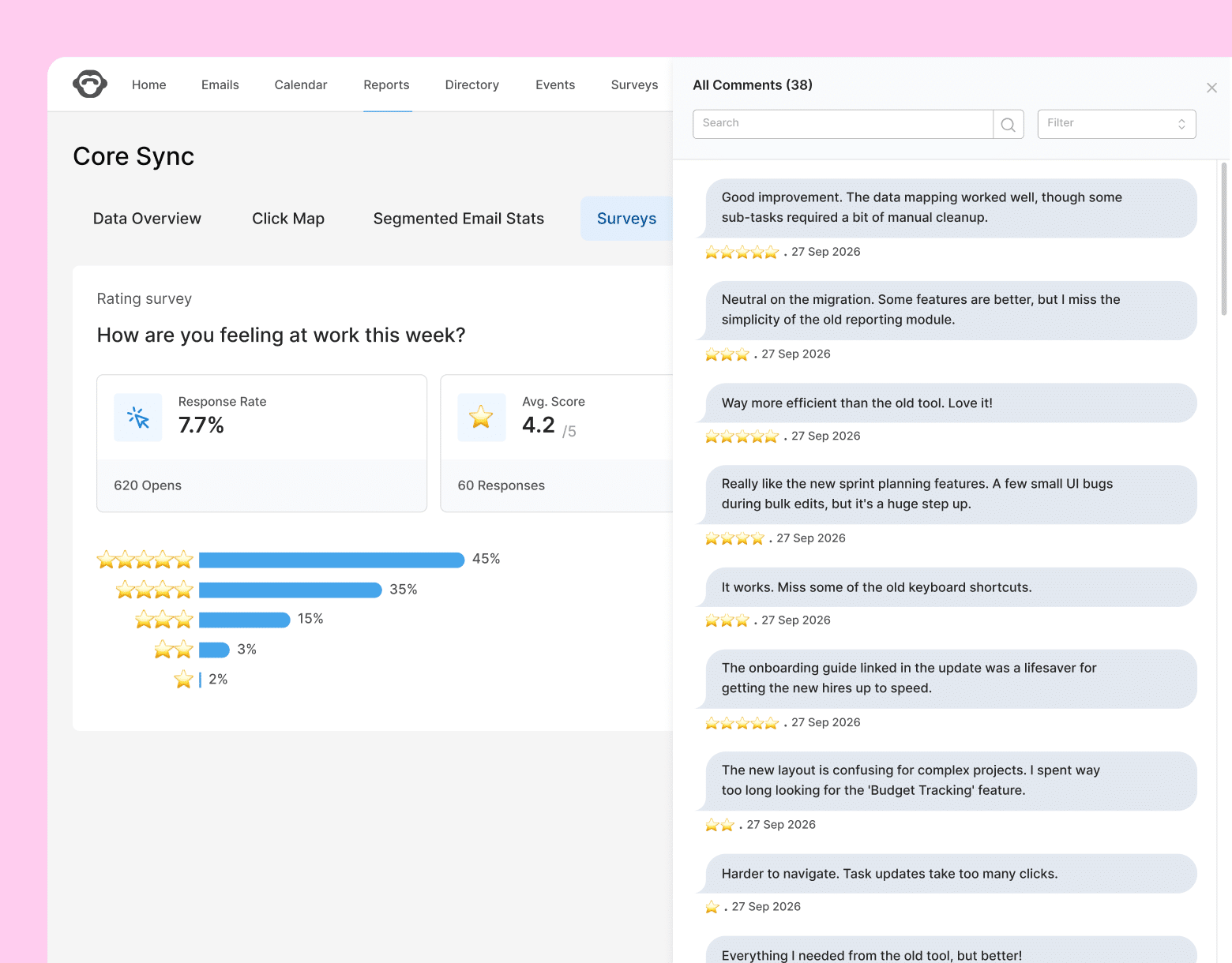Go to the Calendar section
1232x963 pixels.
click(x=300, y=84)
